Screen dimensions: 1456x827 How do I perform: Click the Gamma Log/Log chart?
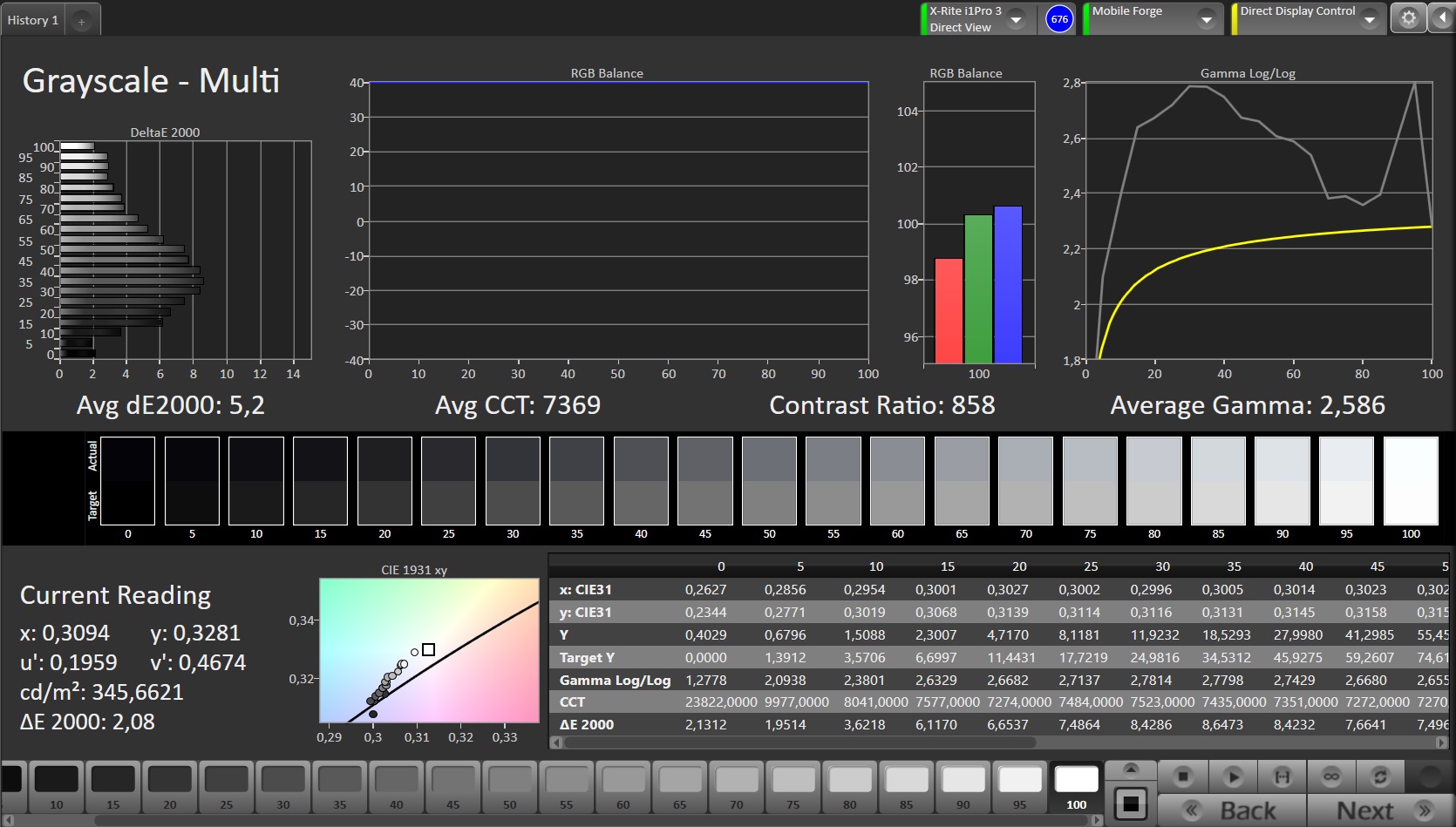pos(1258,220)
